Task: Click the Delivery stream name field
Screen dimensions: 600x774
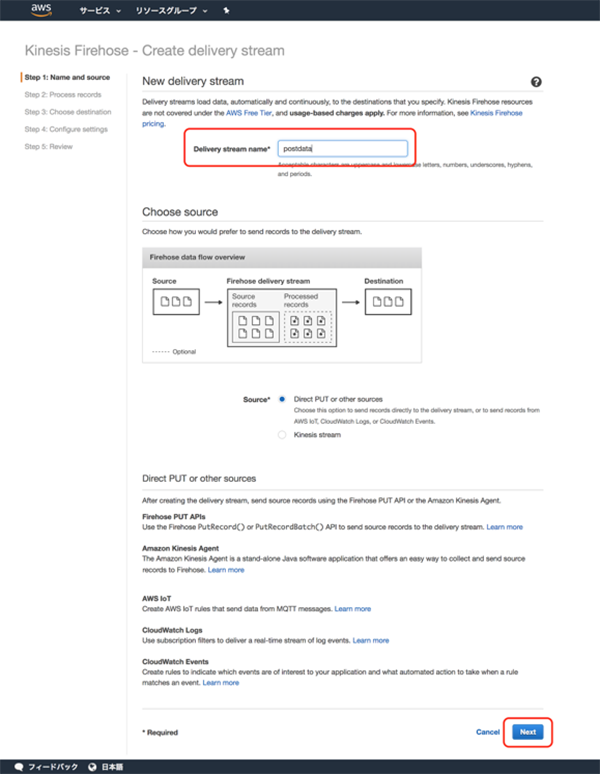Action: click(342, 149)
